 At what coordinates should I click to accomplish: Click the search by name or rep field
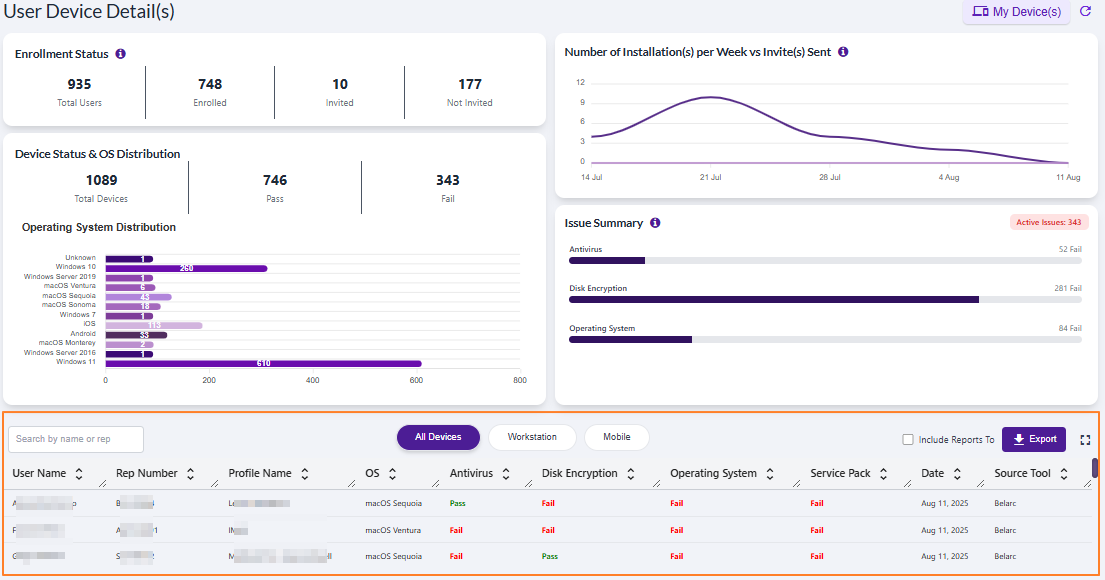75,438
